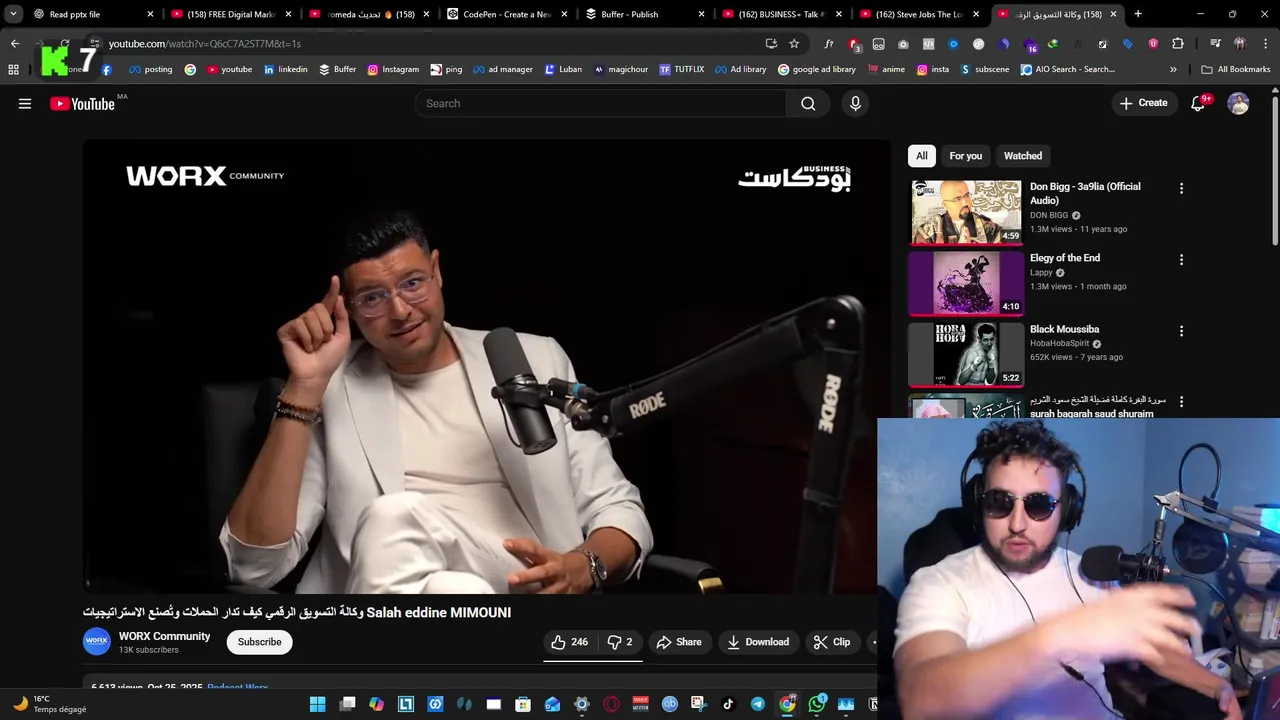Open WORX Community channel name link

[x=165, y=636]
